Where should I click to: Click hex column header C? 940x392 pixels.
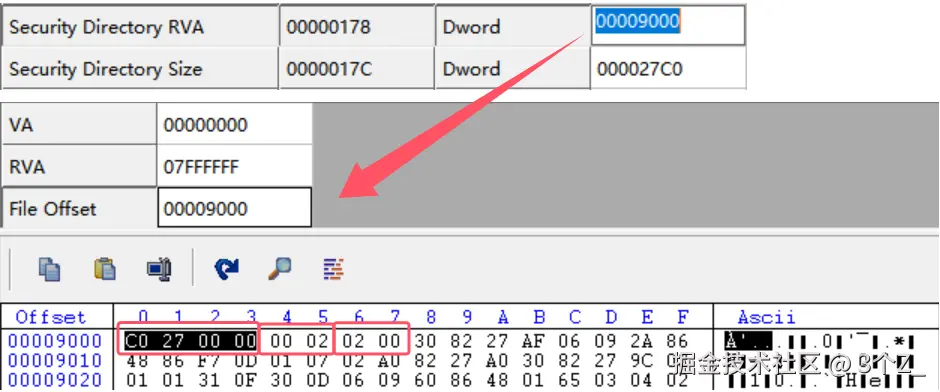575,316
